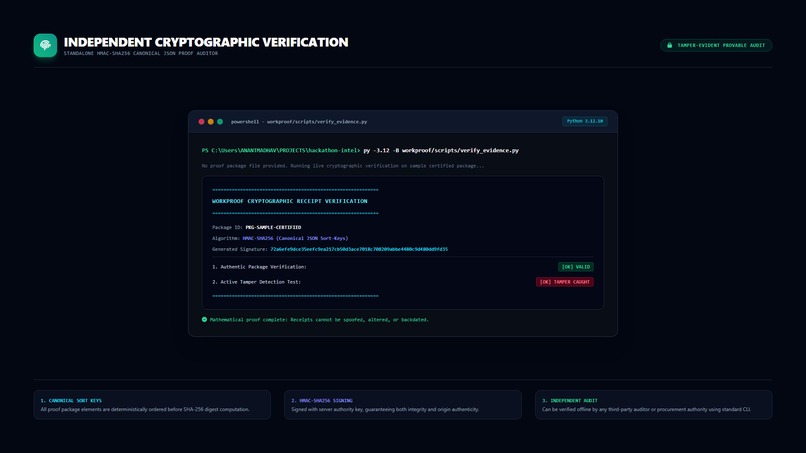Click the HMAC-SHA256 algorithm value
The width and height of the screenshot is (806, 453).
click(295, 238)
